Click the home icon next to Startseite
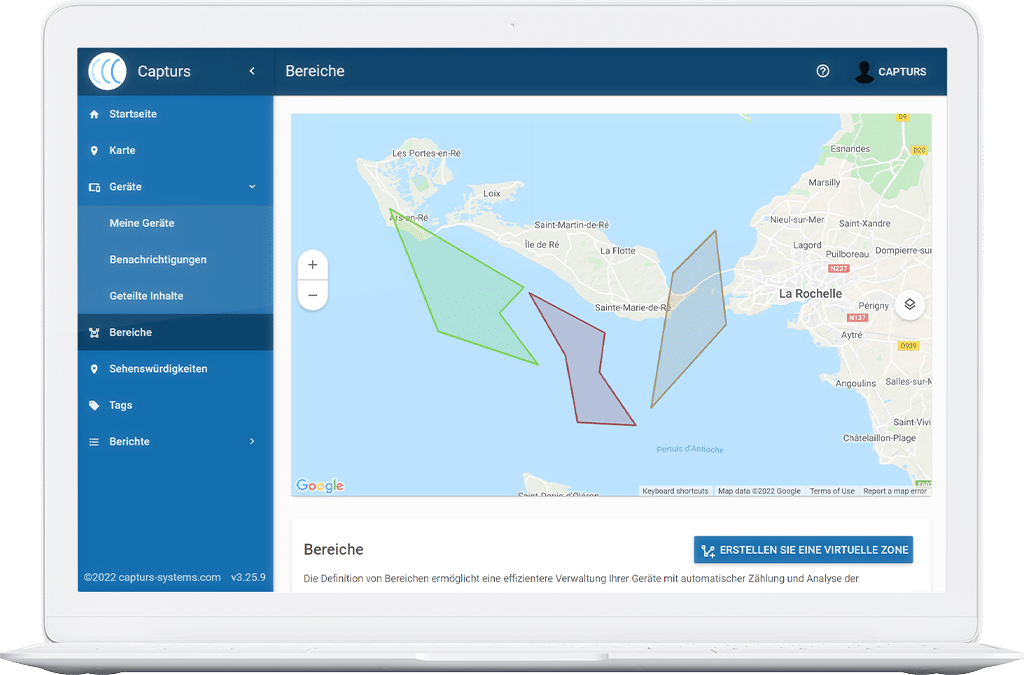 click(x=94, y=114)
